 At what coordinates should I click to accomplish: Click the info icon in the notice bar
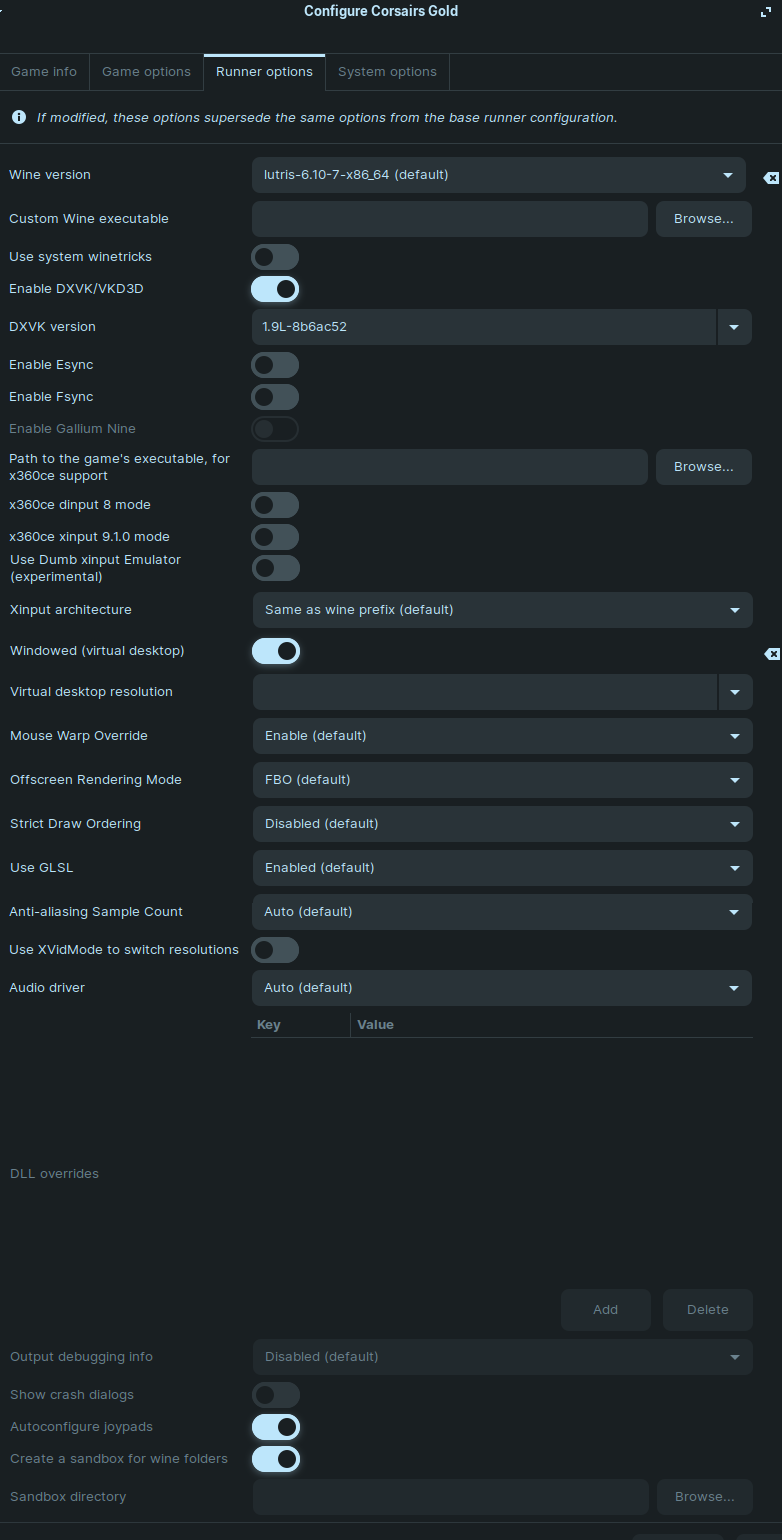pos(19,117)
